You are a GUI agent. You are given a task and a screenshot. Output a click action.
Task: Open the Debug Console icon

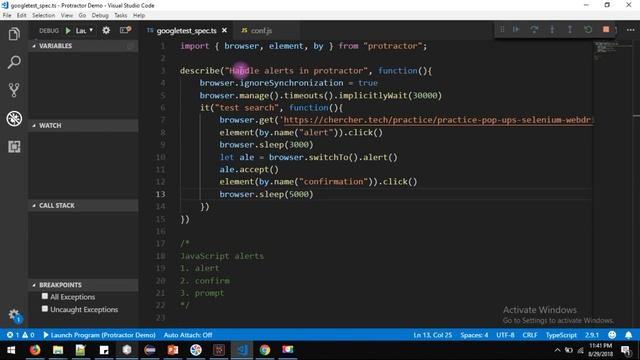pyautogui.click(x=125, y=30)
